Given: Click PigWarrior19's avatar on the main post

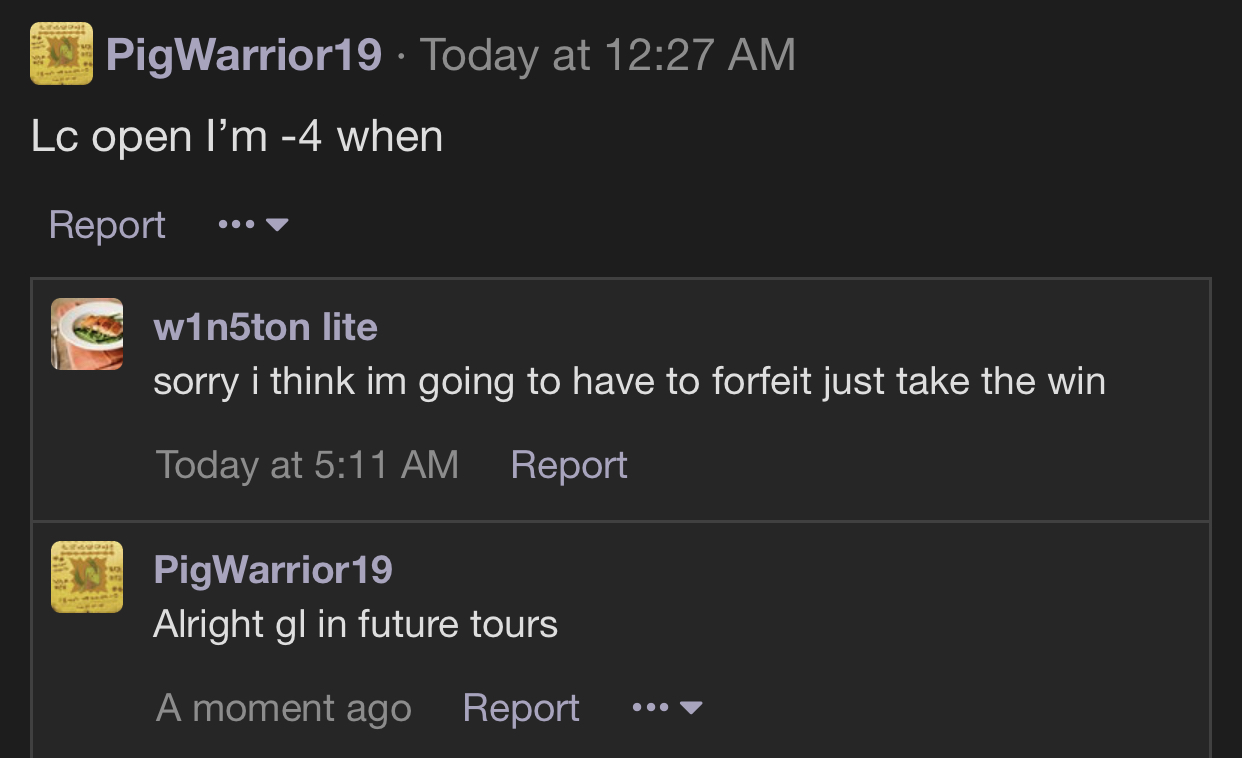Looking at the screenshot, I should (x=62, y=53).
